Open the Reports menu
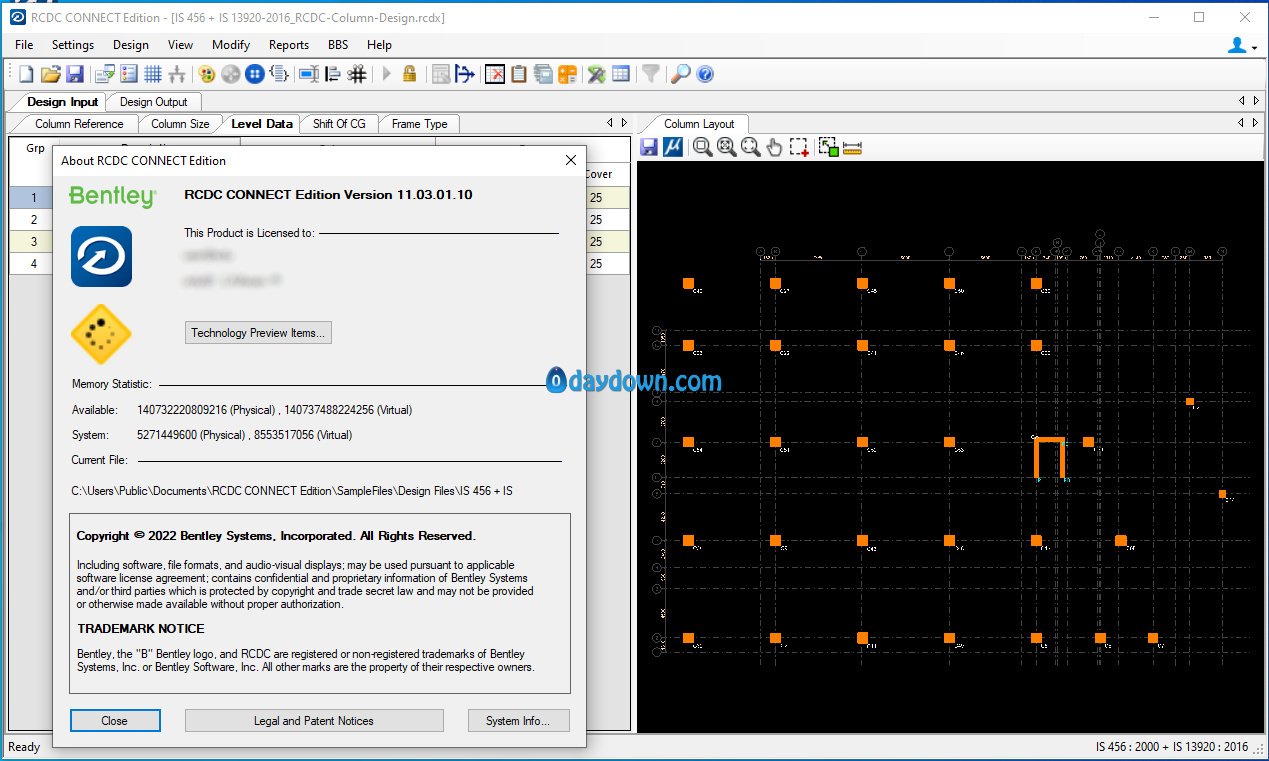This screenshot has height=761, width=1269. (x=289, y=45)
